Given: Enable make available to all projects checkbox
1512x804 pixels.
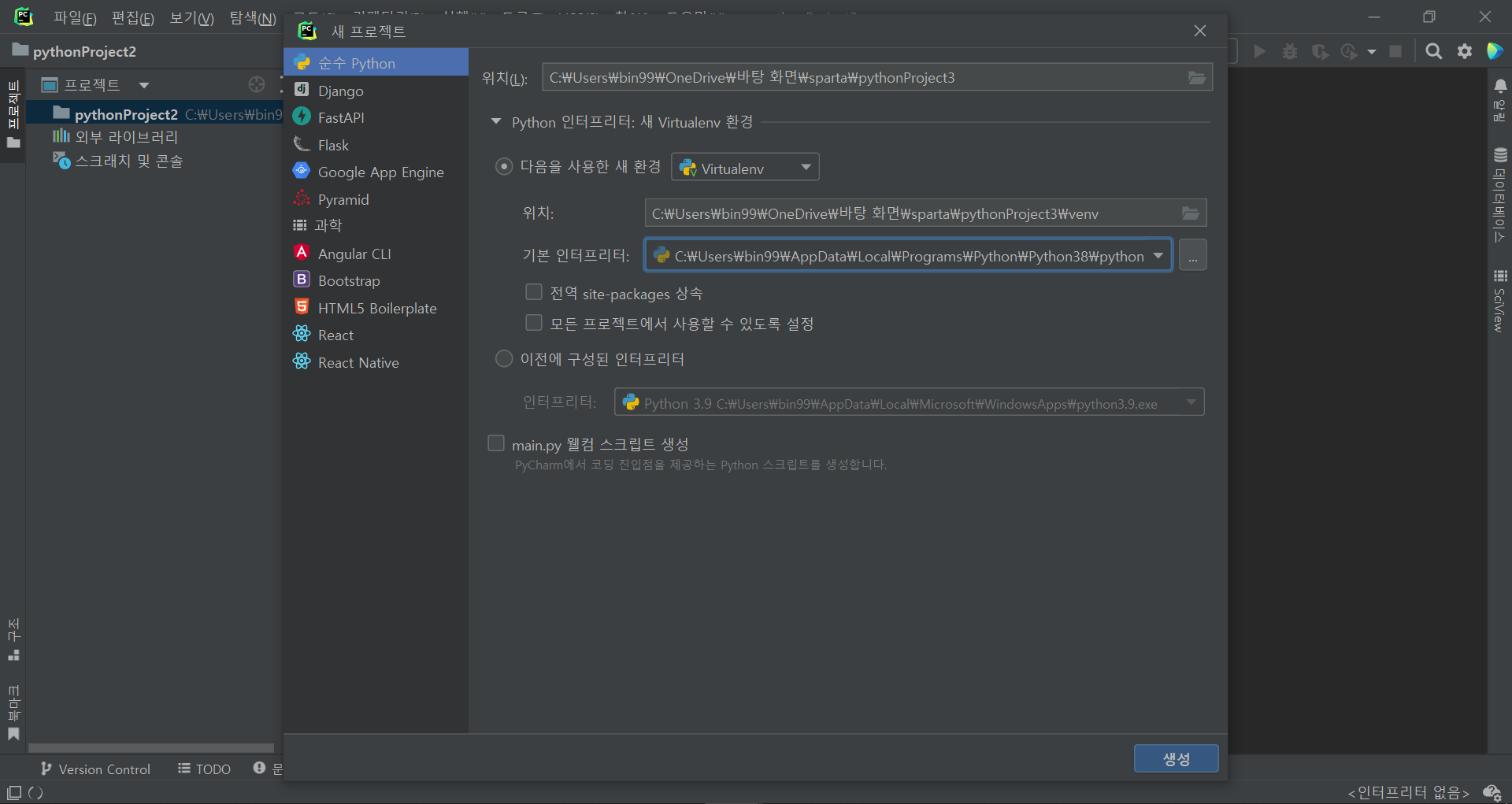Looking at the screenshot, I should pyautogui.click(x=534, y=323).
